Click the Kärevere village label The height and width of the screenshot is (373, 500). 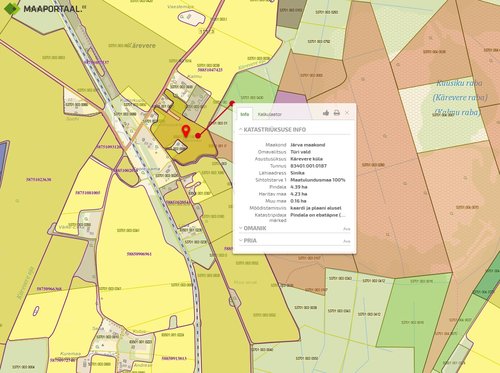click(x=143, y=45)
